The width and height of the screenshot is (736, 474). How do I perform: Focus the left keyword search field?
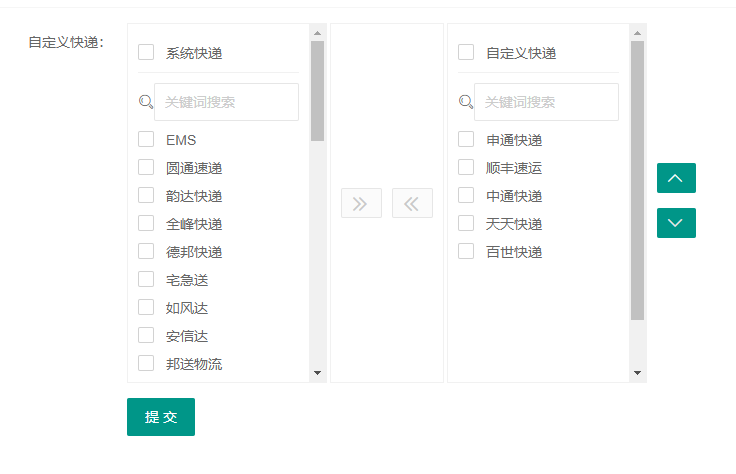(228, 102)
